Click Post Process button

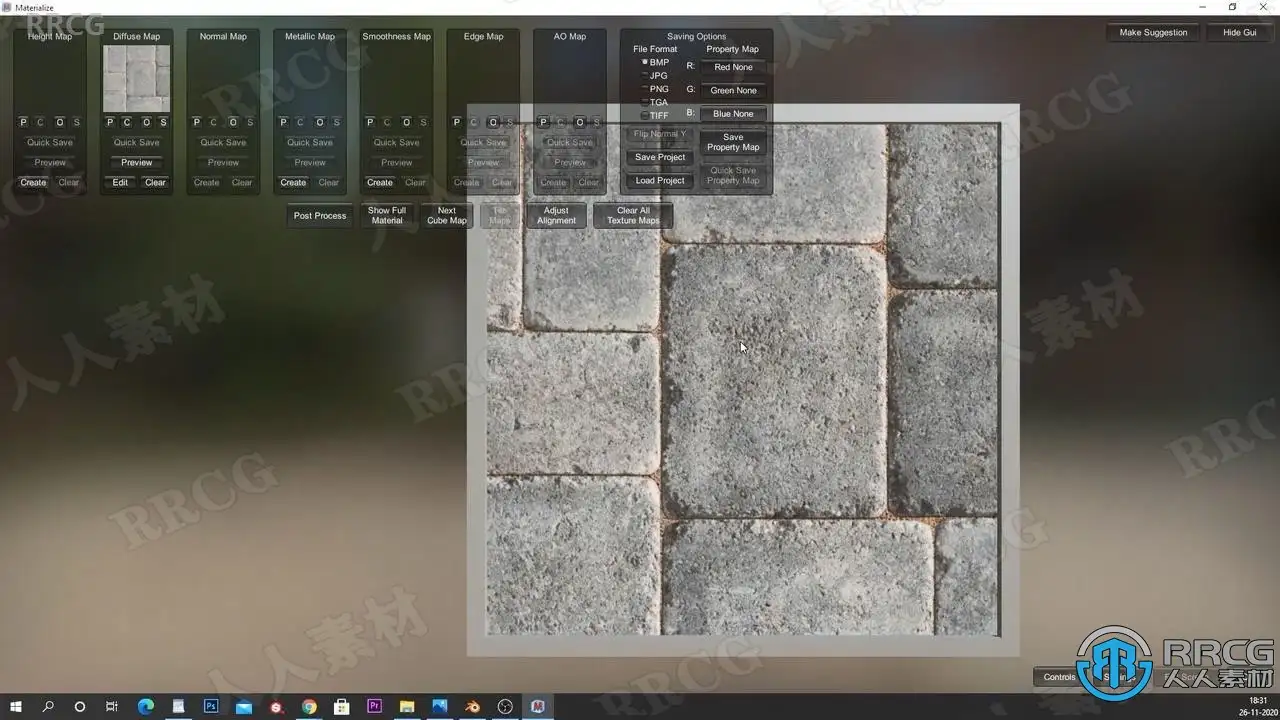320,216
